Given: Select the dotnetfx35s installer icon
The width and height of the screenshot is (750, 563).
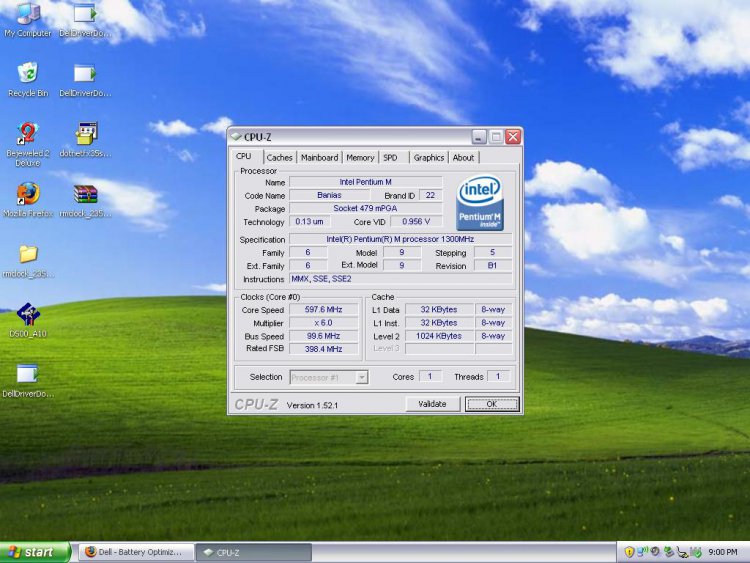Looking at the screenshot, I should pyautogui.click(x=86, y=140).
